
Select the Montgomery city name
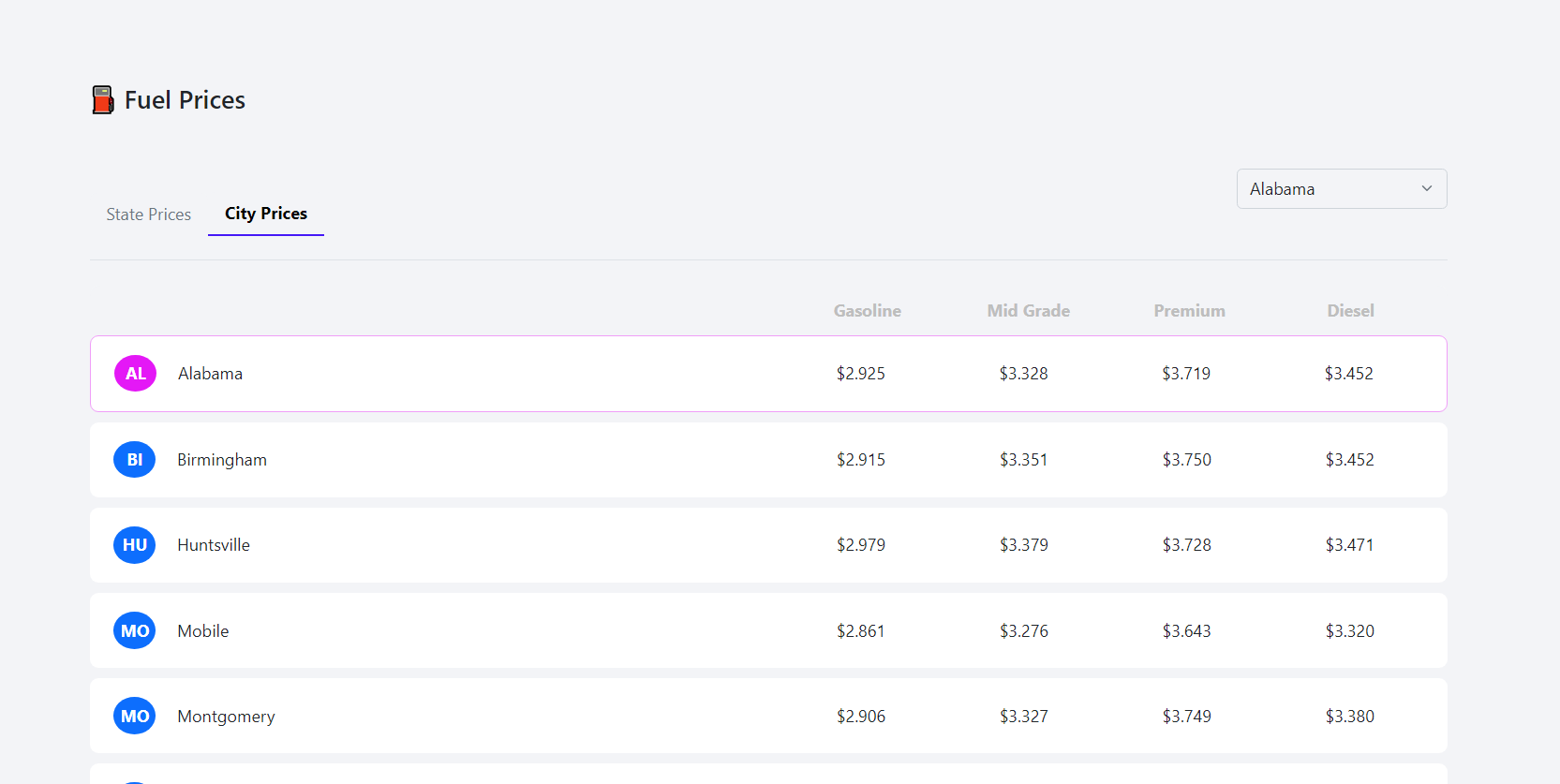pyautogui.click(x=227, y=717)
